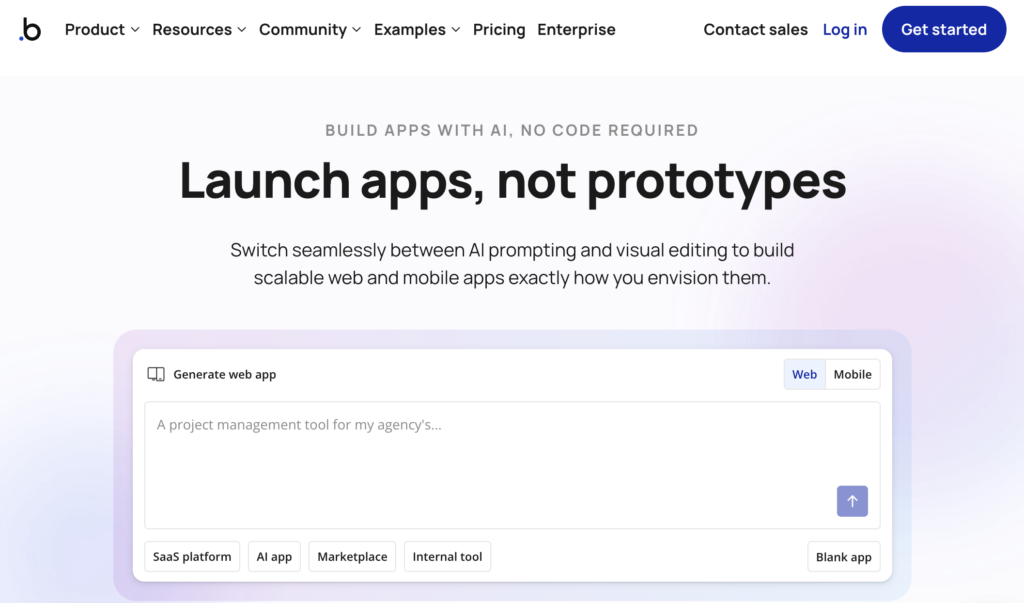Switch to the Web toggle option

point(804,374)
